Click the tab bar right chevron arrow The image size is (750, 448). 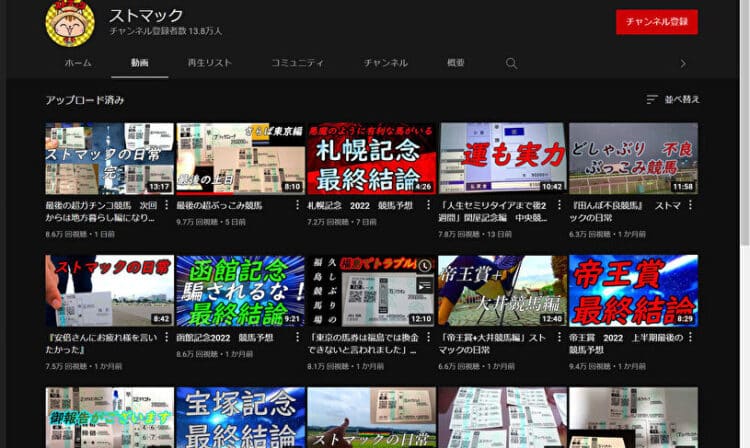(x=683, y=63)
